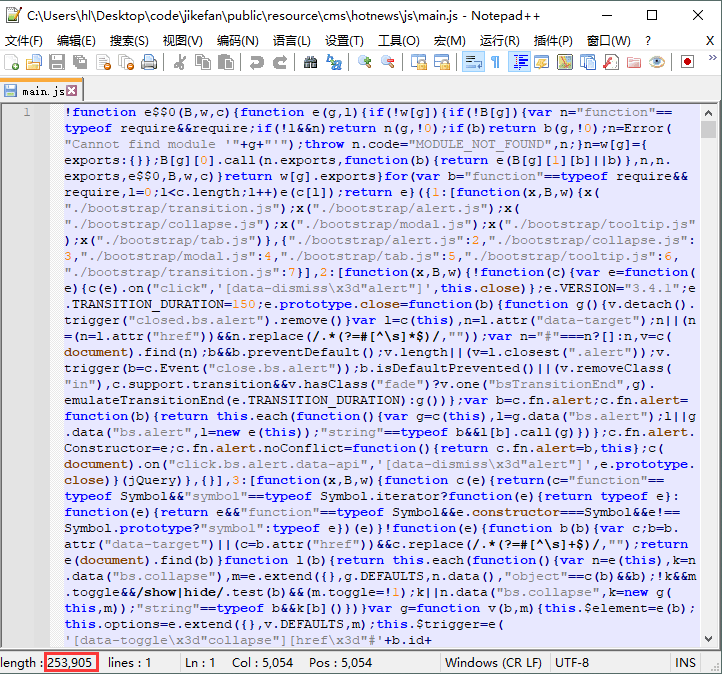The image size is (722, 674).
Task: Toggle INS insert mode in status bar
Action: [x=685, y=662]
